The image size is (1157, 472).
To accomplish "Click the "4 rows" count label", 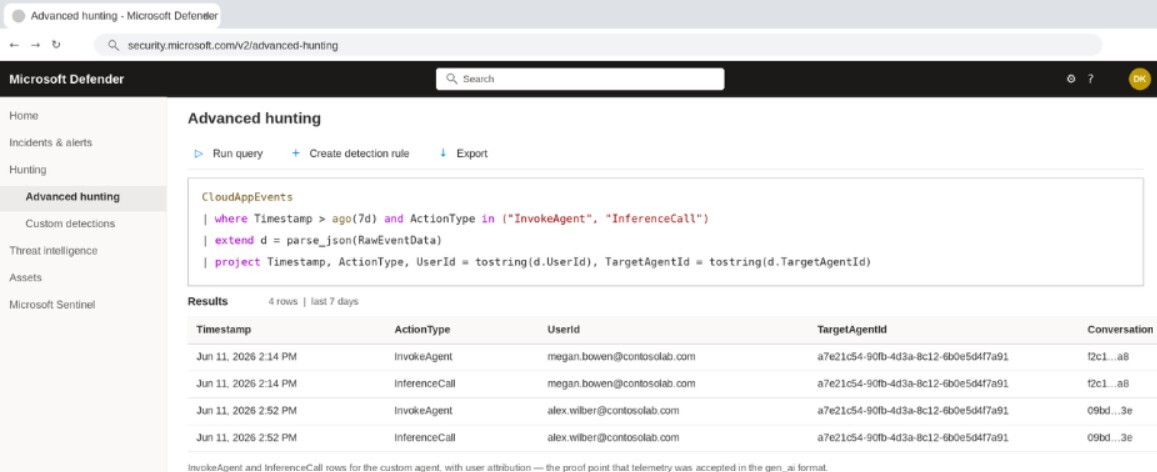I will 283,302.
